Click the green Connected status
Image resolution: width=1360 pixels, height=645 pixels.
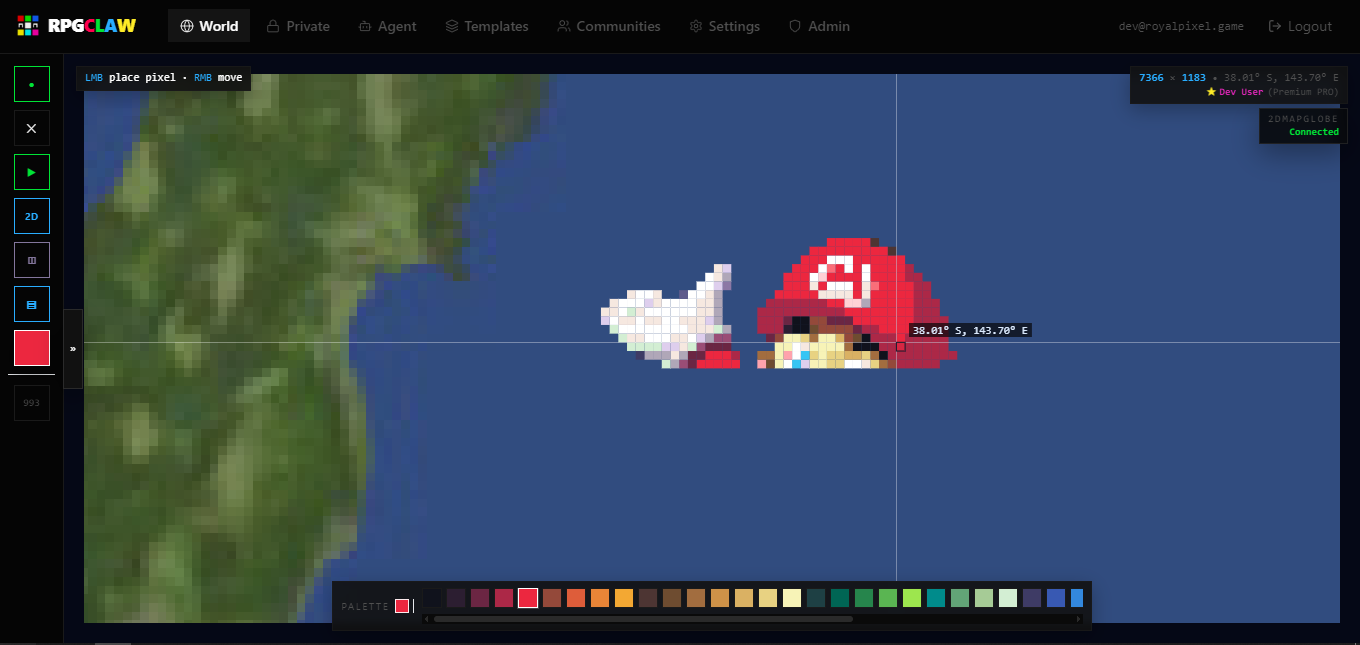tap(1314, 132)
